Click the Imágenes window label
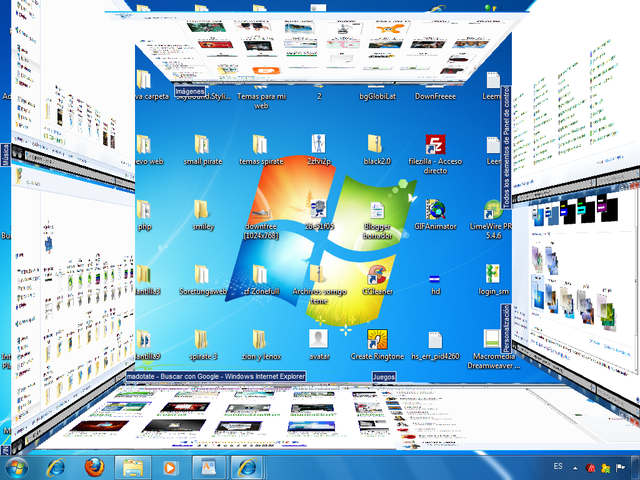The width and height of the screenshot is (640, 480). pyautogui.click(x=190, y=91)
